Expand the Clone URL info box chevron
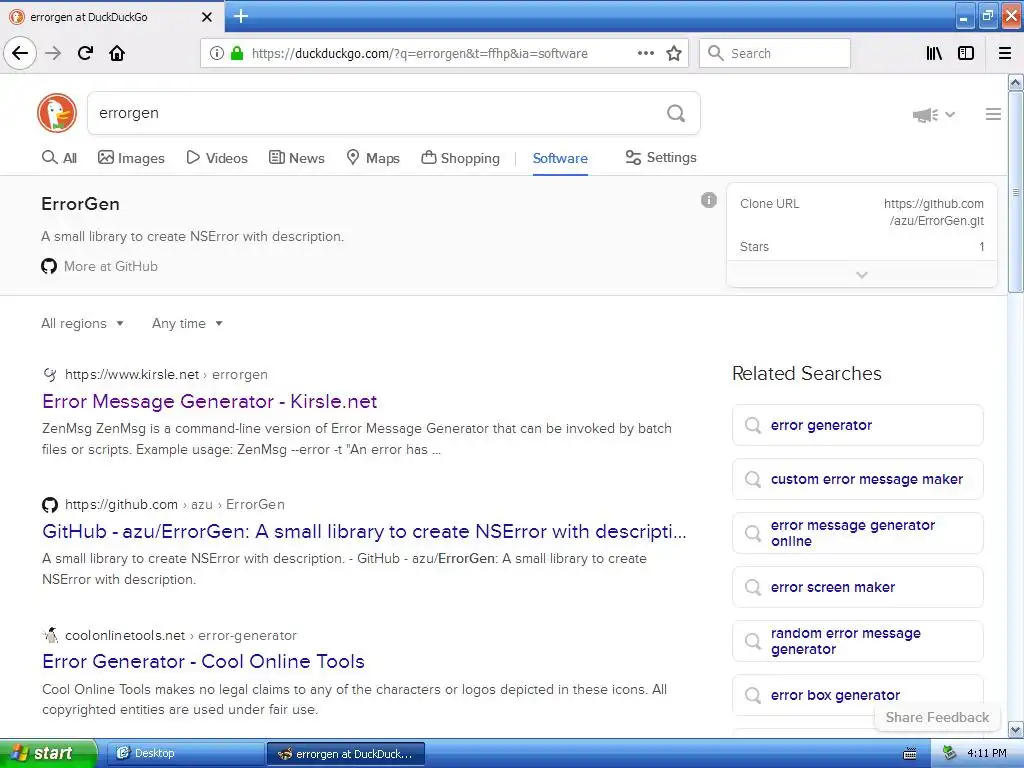Image resolution: width=1024 pixels, height=768 pixels. point(861,274)
